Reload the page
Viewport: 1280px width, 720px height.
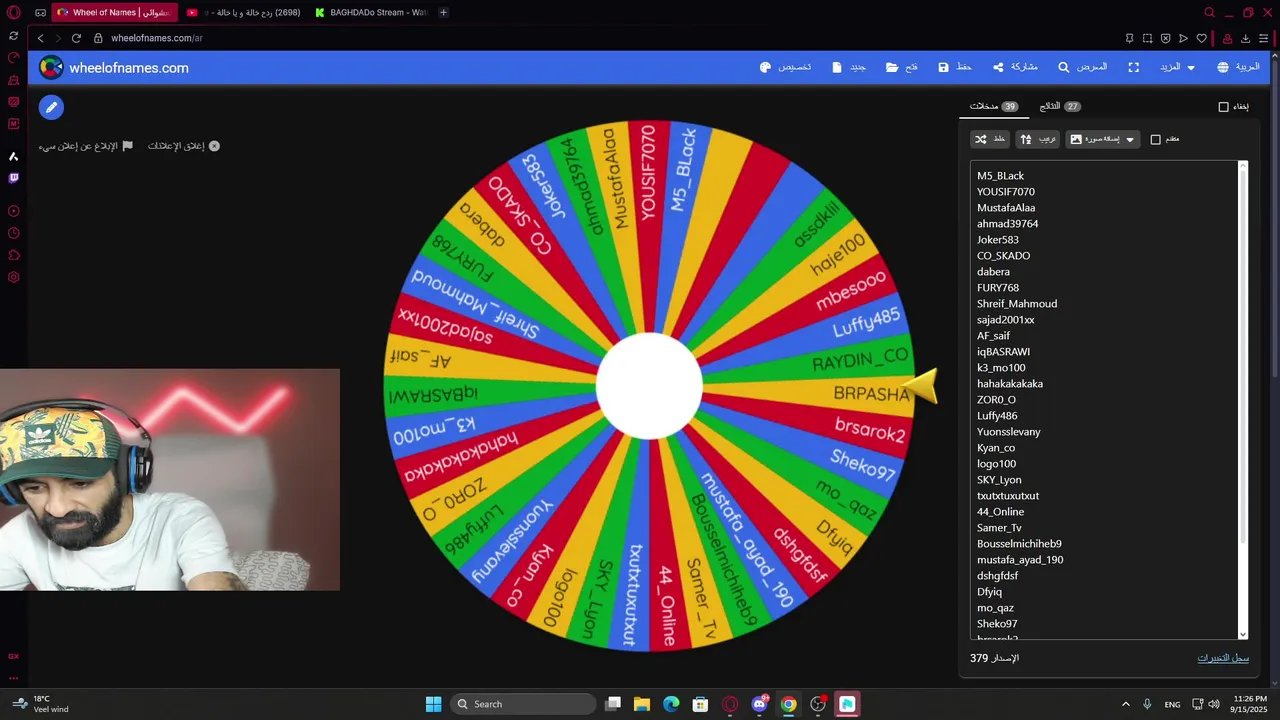pyautogui.click(x=76, y=38)
